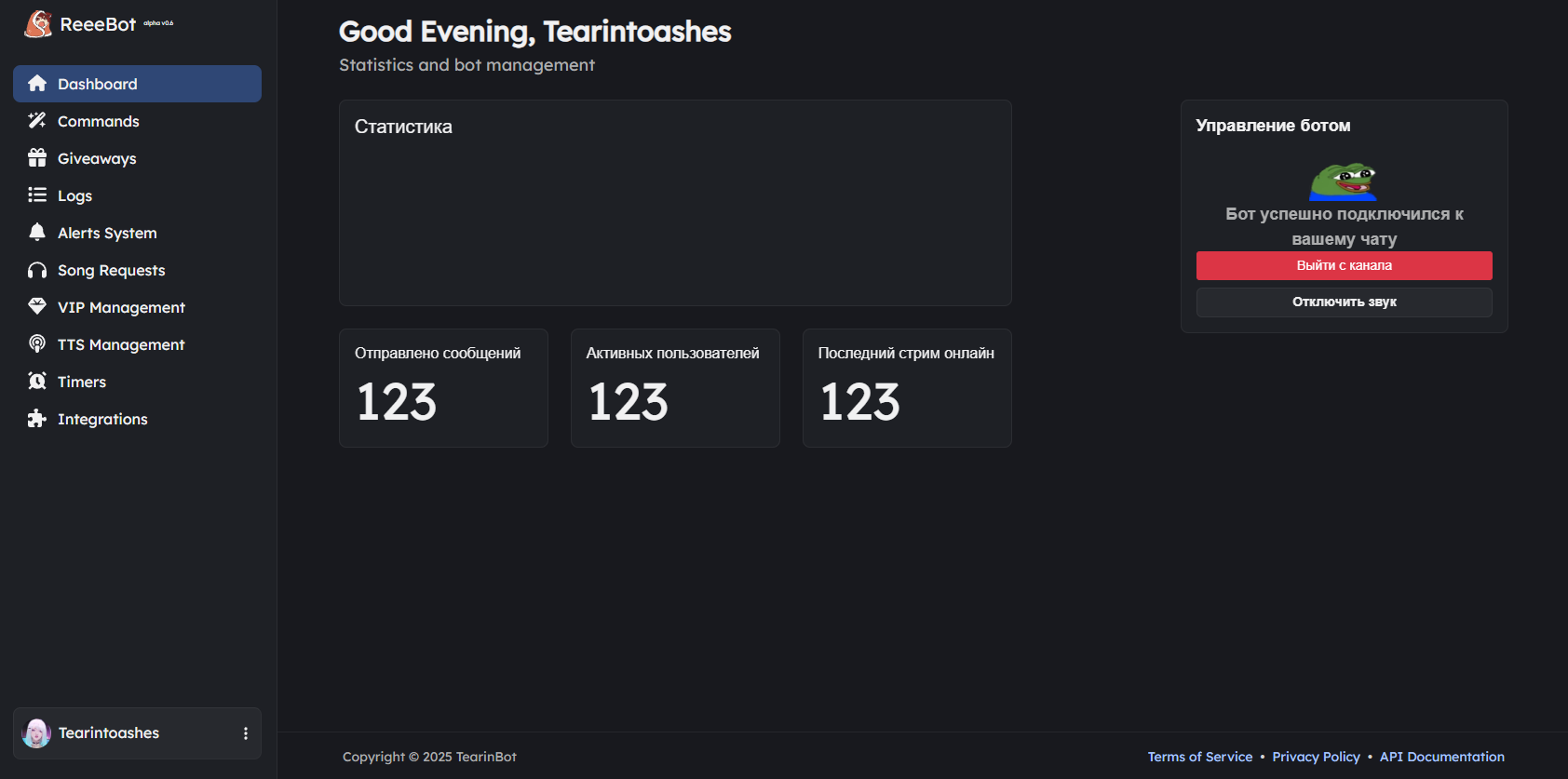
Task: Select the Отправлено сообщений stat card
Action: point(443,388)
